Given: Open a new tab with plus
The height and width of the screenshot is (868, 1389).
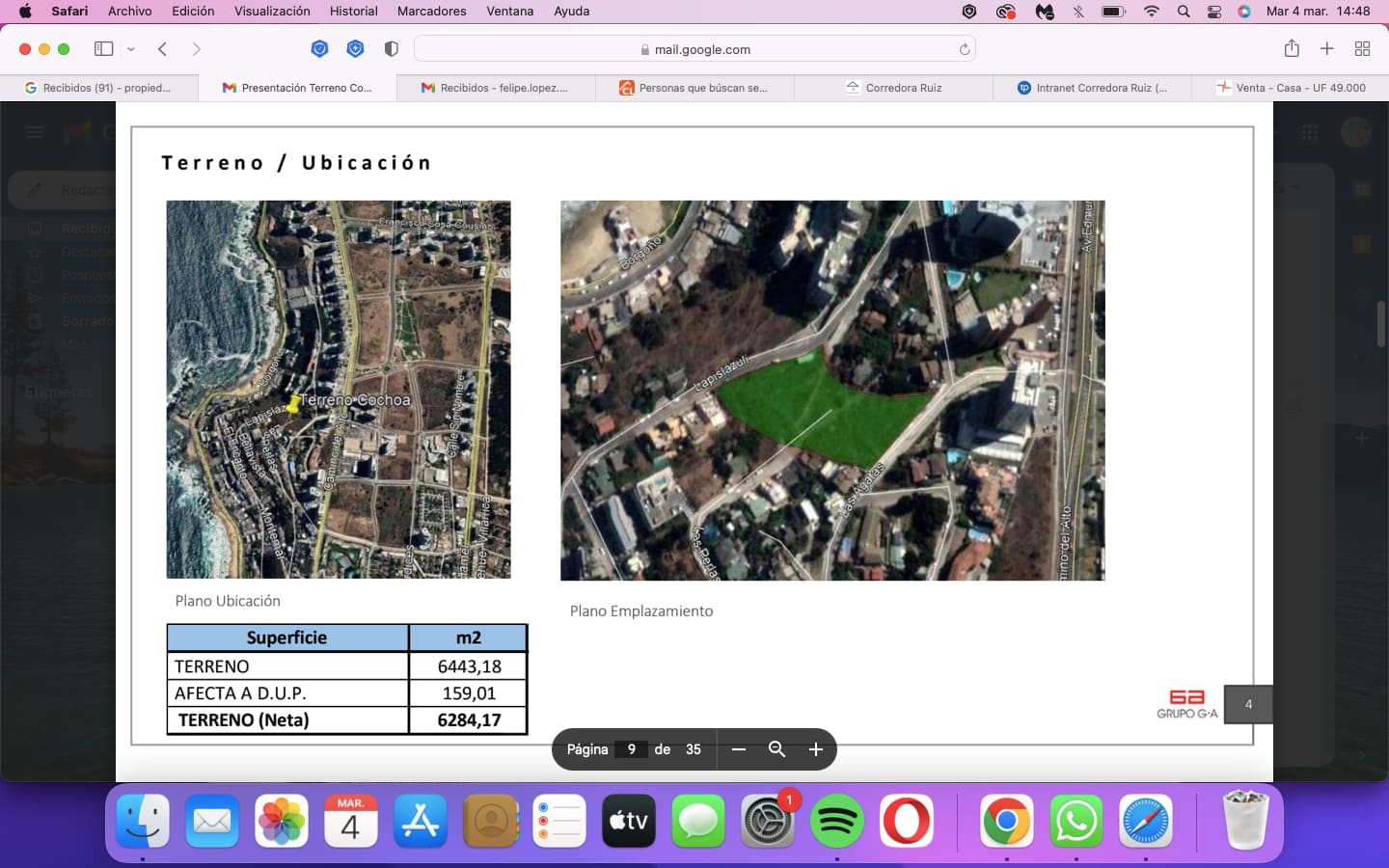Looking at the screenshot, I should pyautogui.click(x=1327, y=49).
